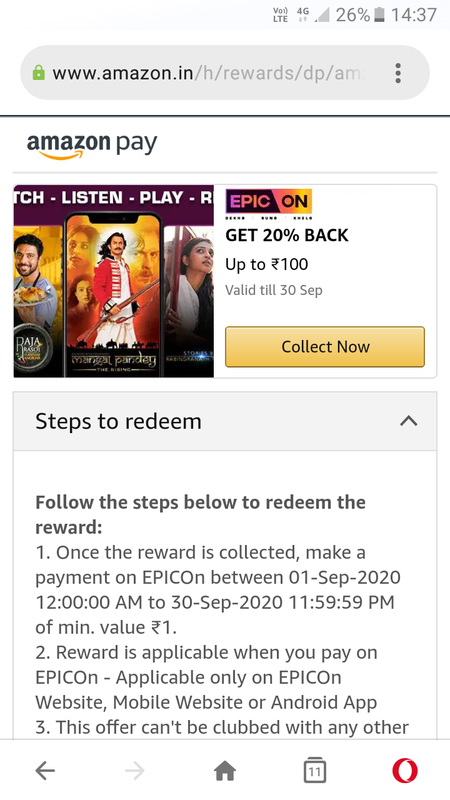Screen dimensions: 450x800
Task: Open the Opera menu logo
Action: (405, 770)
